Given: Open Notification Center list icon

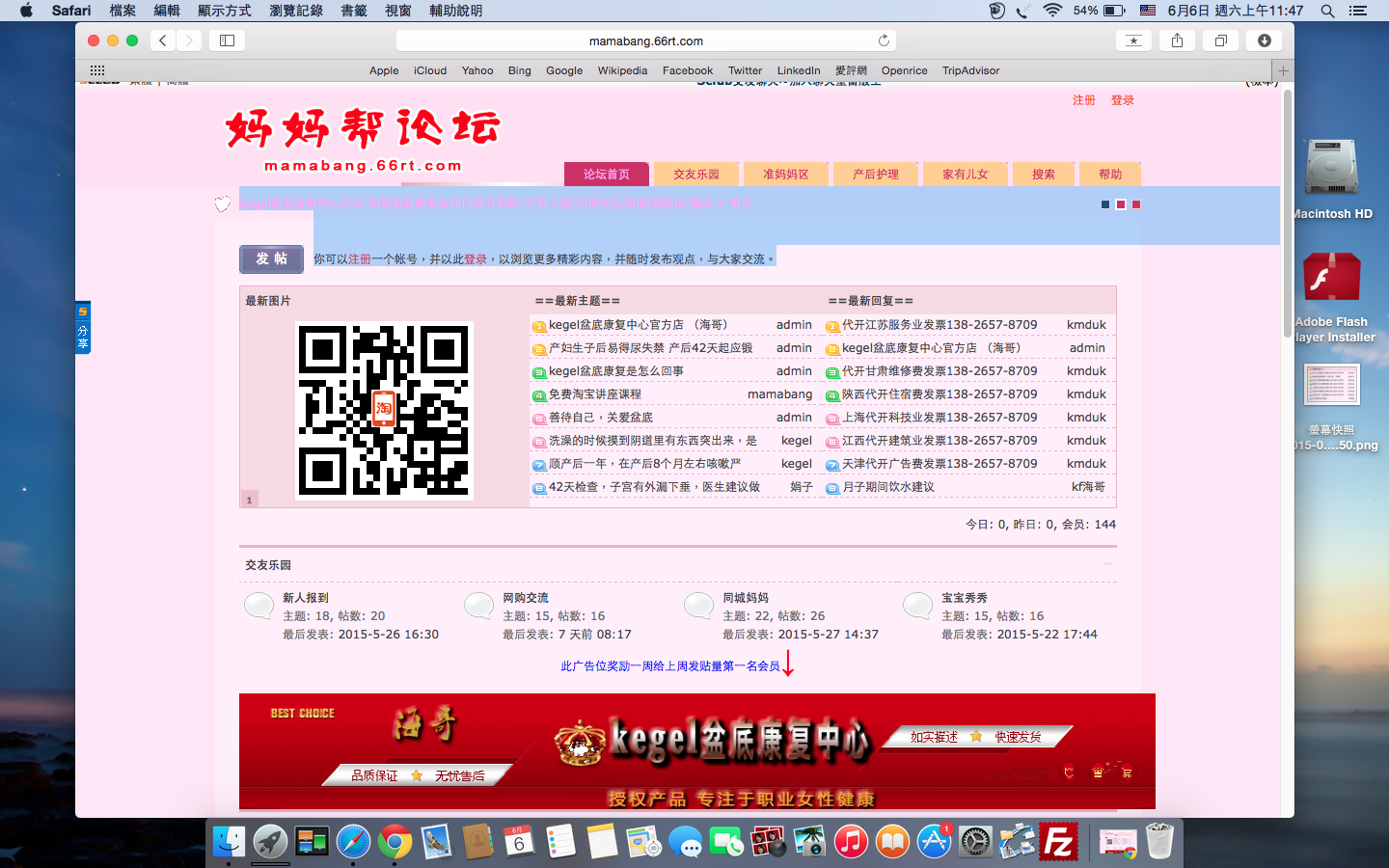Looking at the screenshot, I should tap(1358, 11).
